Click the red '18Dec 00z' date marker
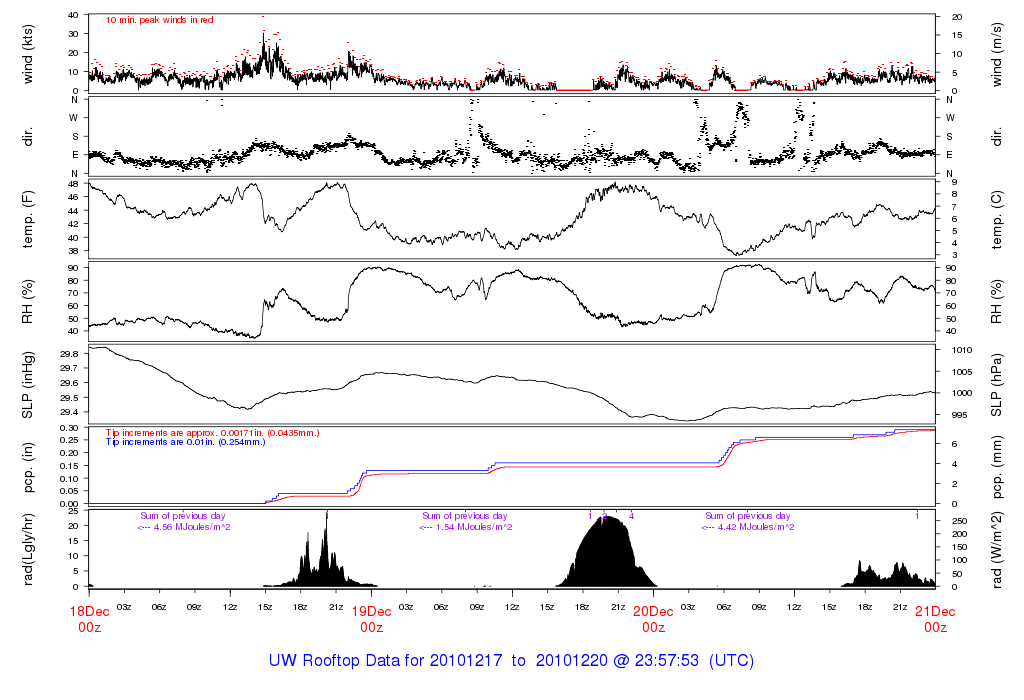Screen dimensions: 1024x700 coord(89,619)
